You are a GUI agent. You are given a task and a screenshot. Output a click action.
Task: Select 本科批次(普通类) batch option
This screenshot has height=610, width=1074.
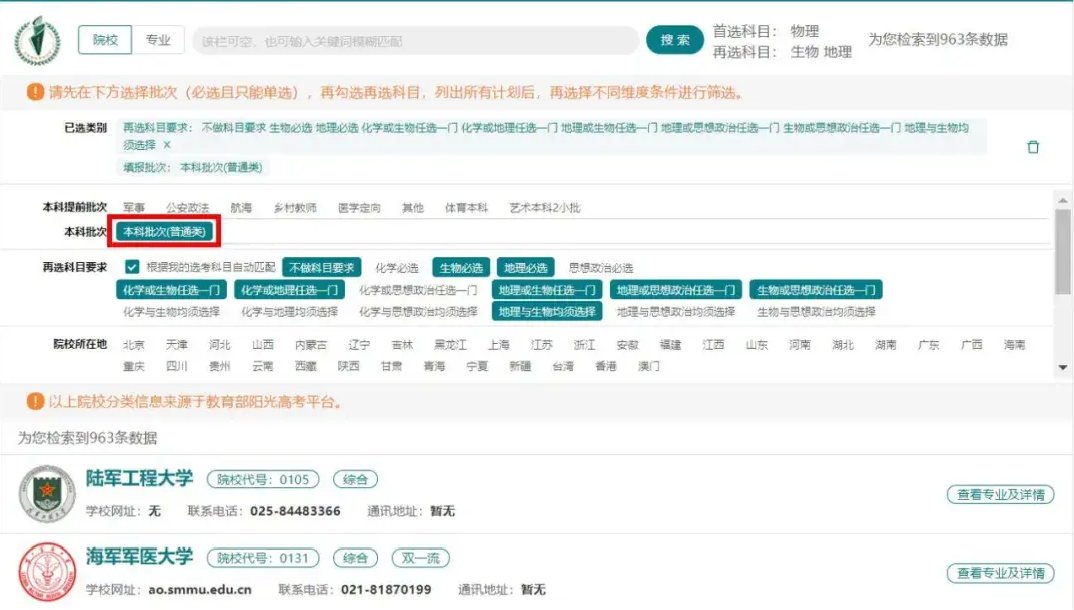click(x=163, y=231)
